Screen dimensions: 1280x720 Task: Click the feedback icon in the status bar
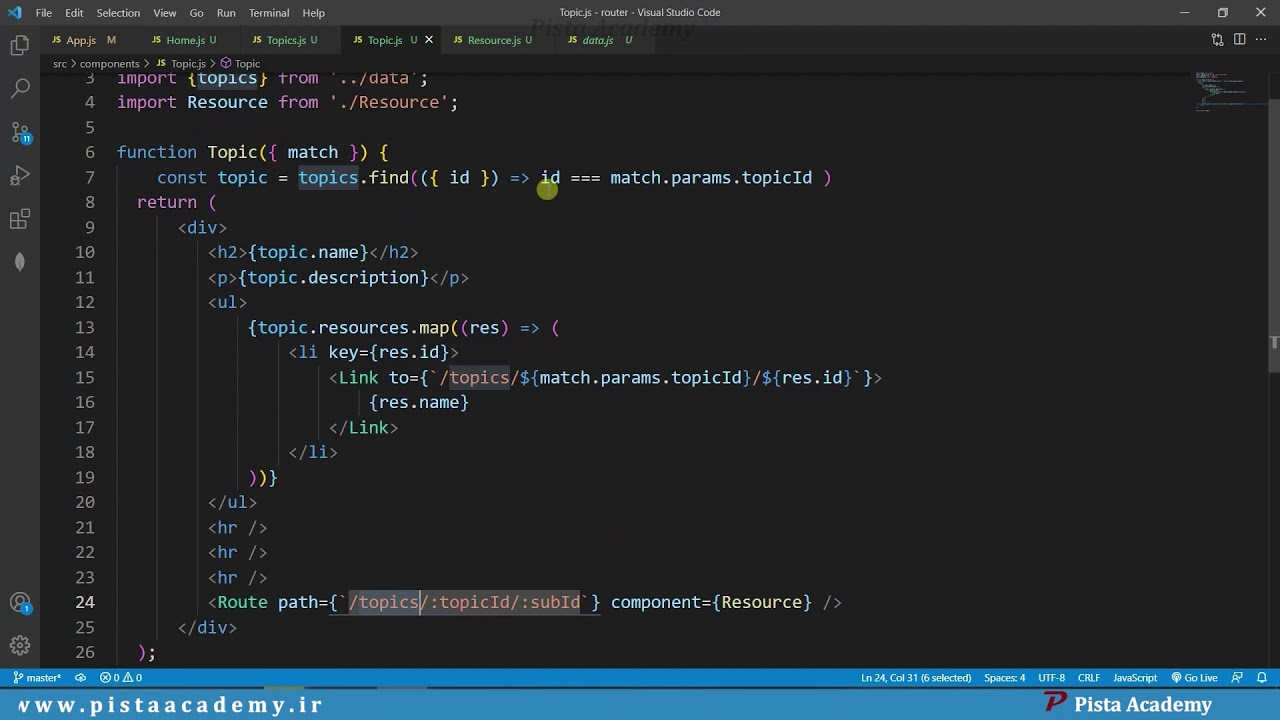(1237, 678)
